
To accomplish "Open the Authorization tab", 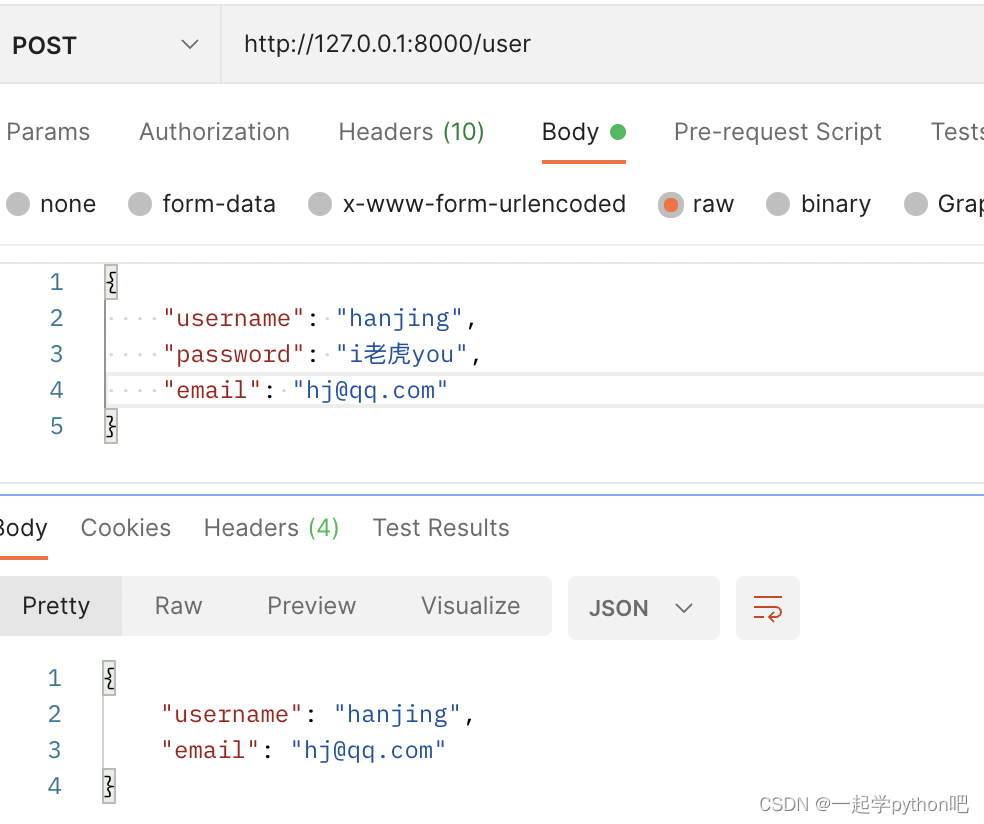I will pos(214,132).
